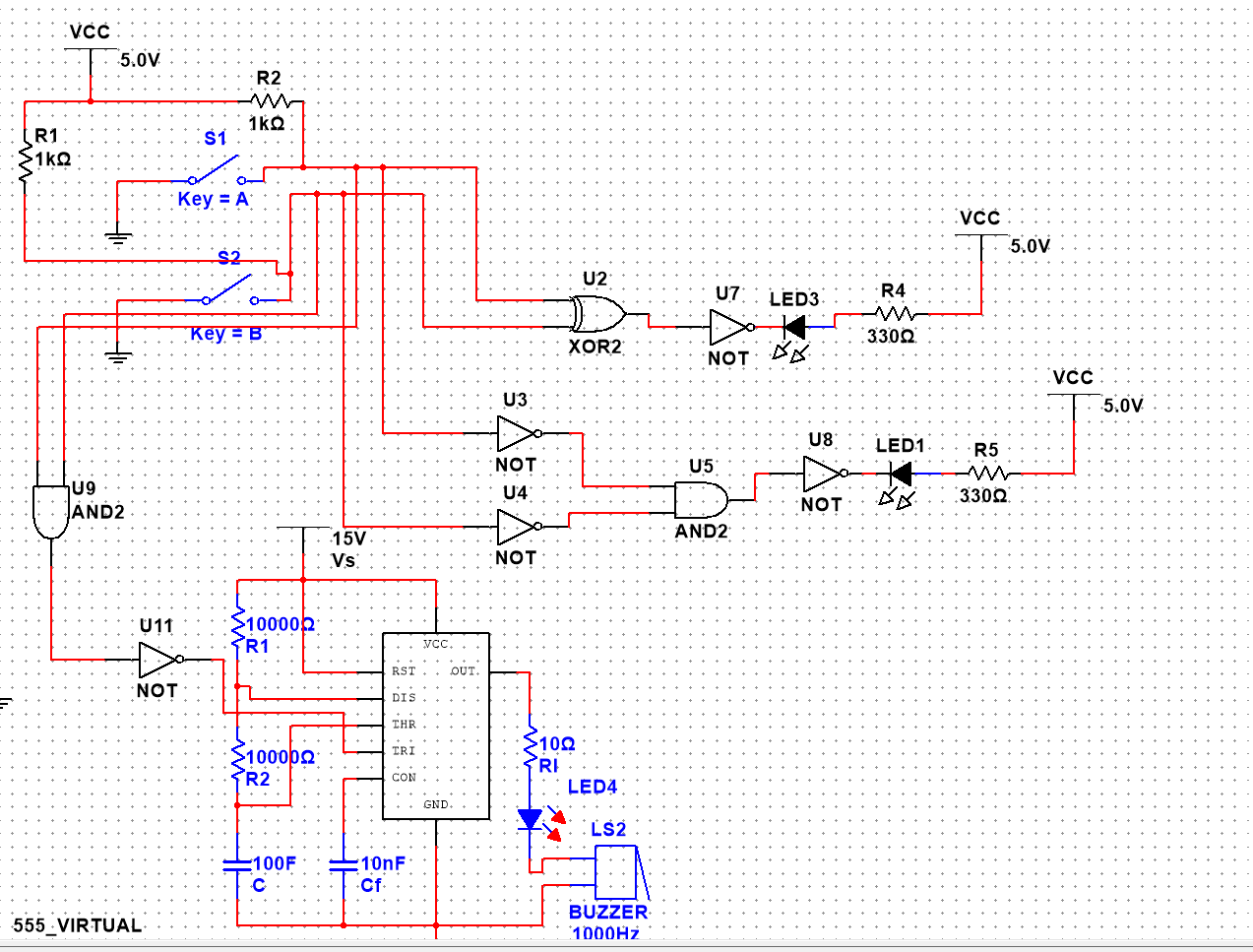Select the AND2 gate U5
This screenshot has height=952, width=1253.
[x=701, y=500]
